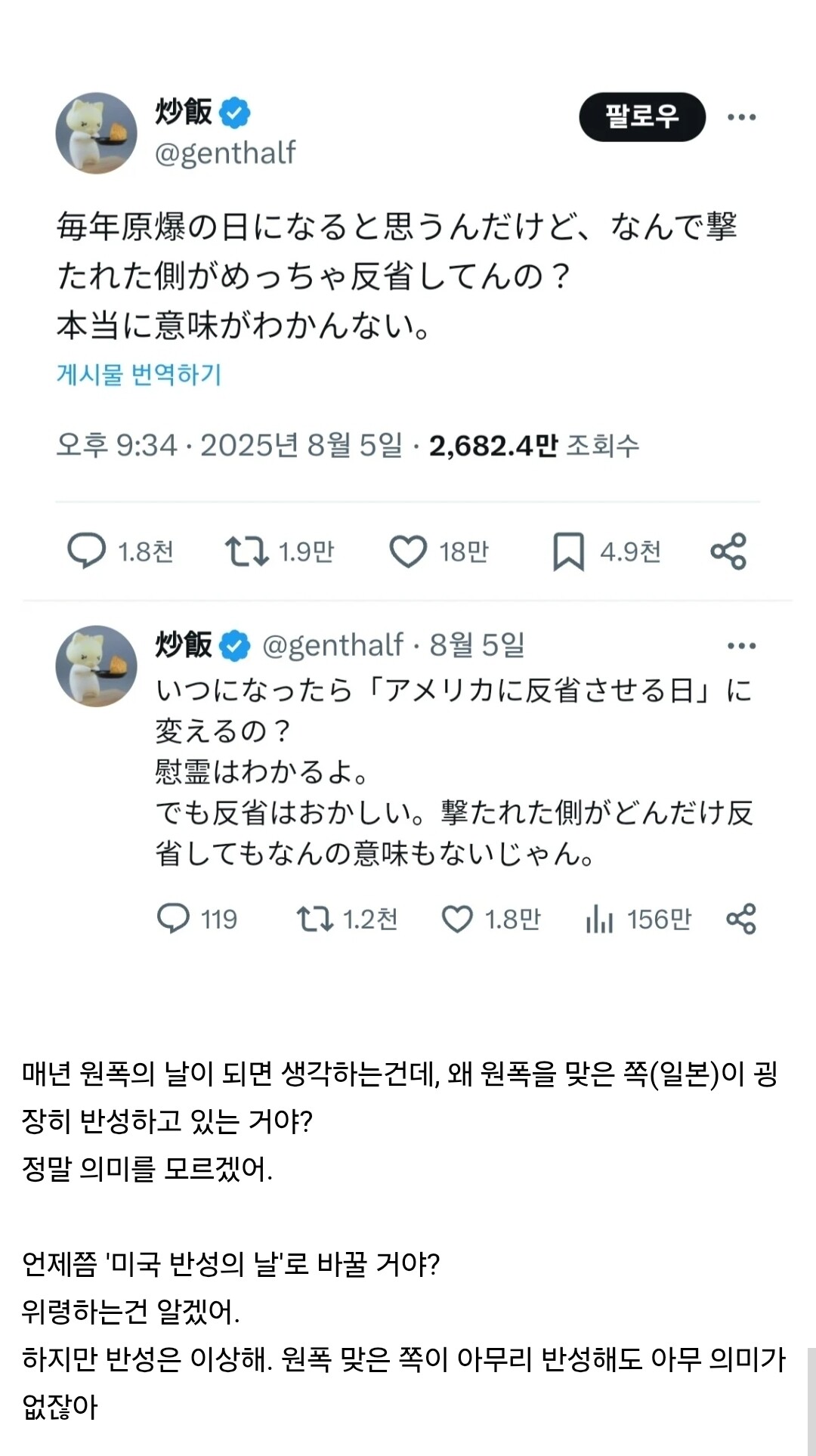
Task: Open more options menu on reply tweet
Action: (x=741, y=645)
